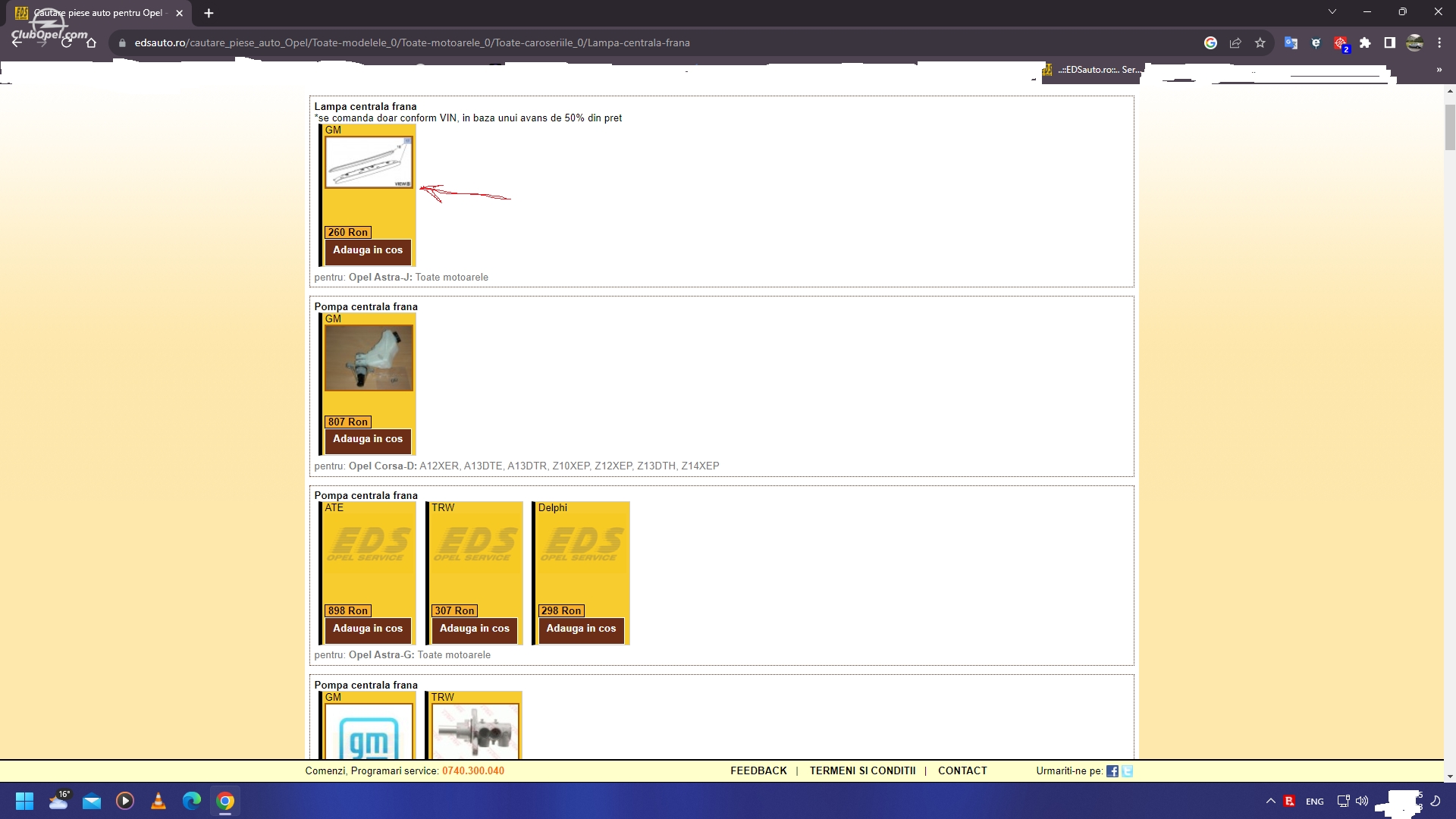Open the EDSauto.ro bookmark

coord(1090,70)
